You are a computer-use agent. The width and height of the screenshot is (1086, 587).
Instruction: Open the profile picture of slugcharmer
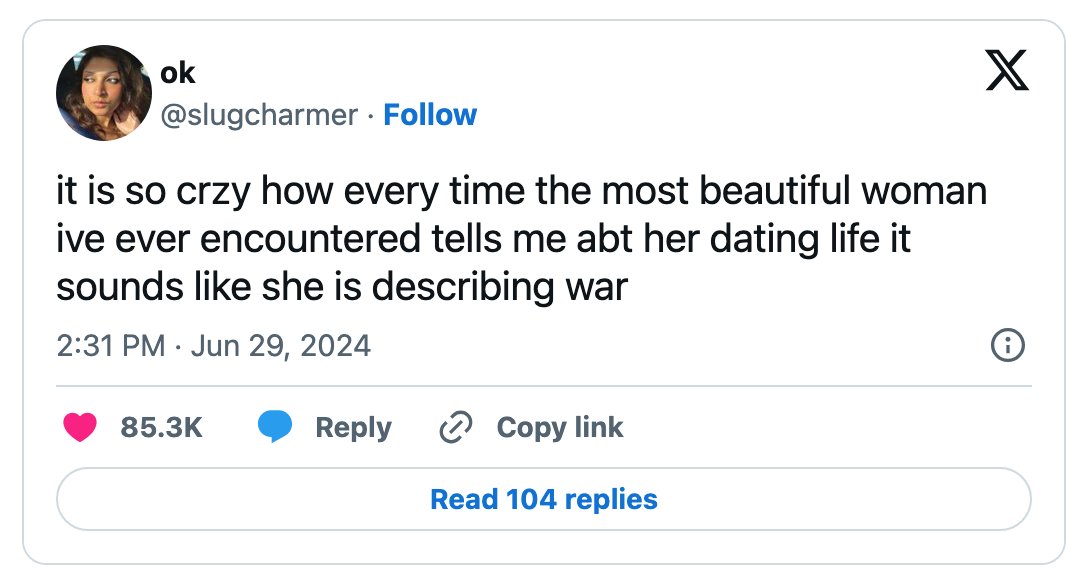click(x=104, y=93)
